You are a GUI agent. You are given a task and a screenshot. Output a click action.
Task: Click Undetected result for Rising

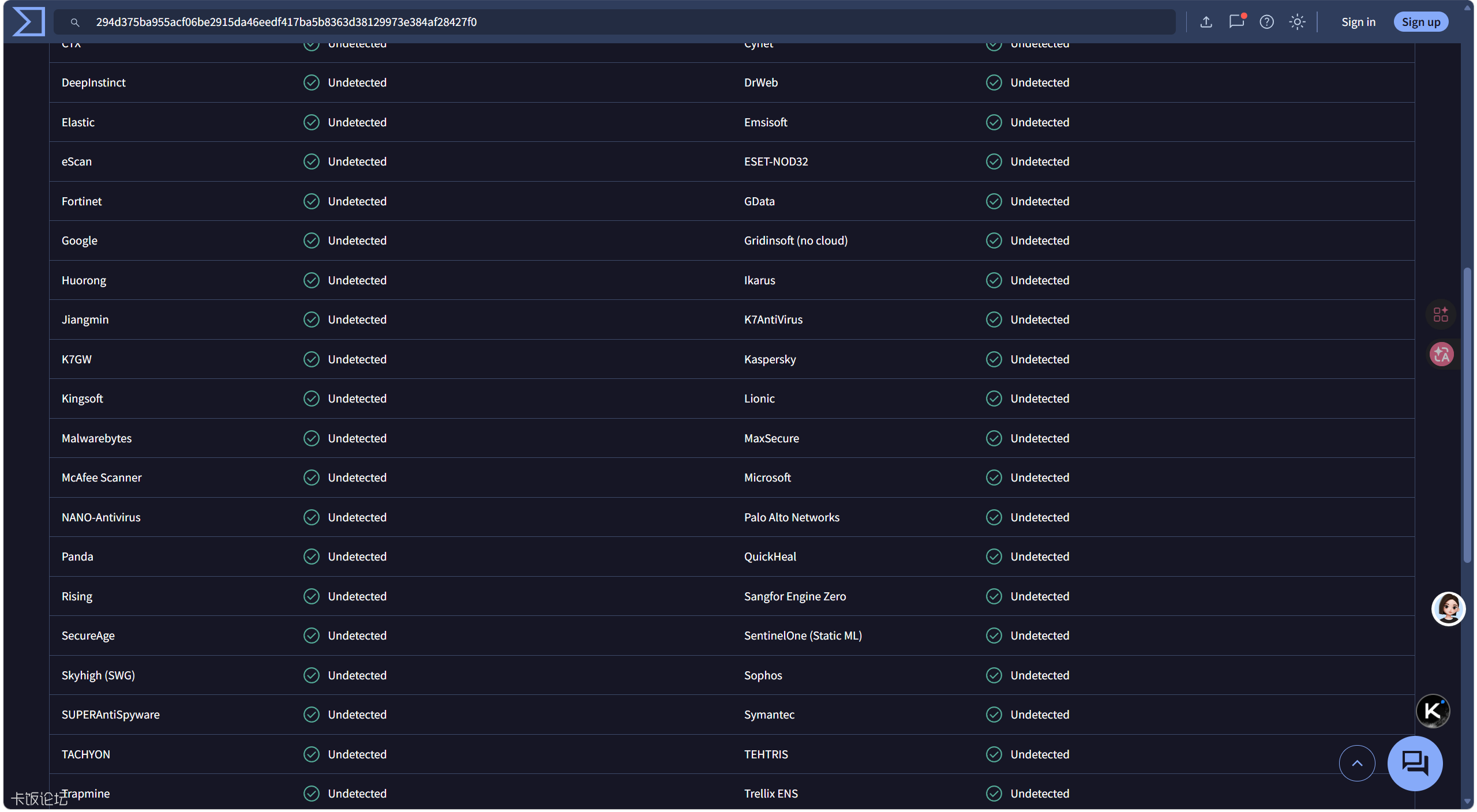357,596
